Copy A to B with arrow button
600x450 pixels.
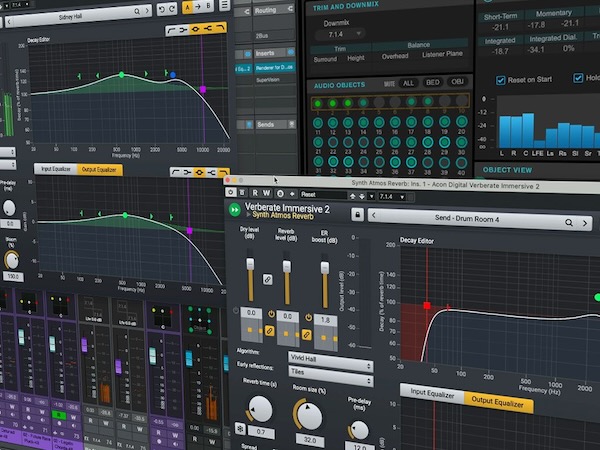[x=198, y=7]
